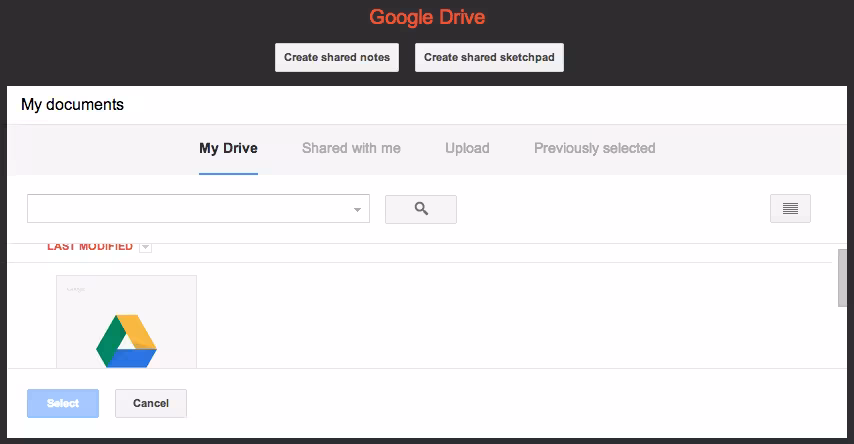This screenshot has height=444, width=854.
Task: Click the file list vertical scrollbar
Action: pyautogui.click(x=842, y=278)
